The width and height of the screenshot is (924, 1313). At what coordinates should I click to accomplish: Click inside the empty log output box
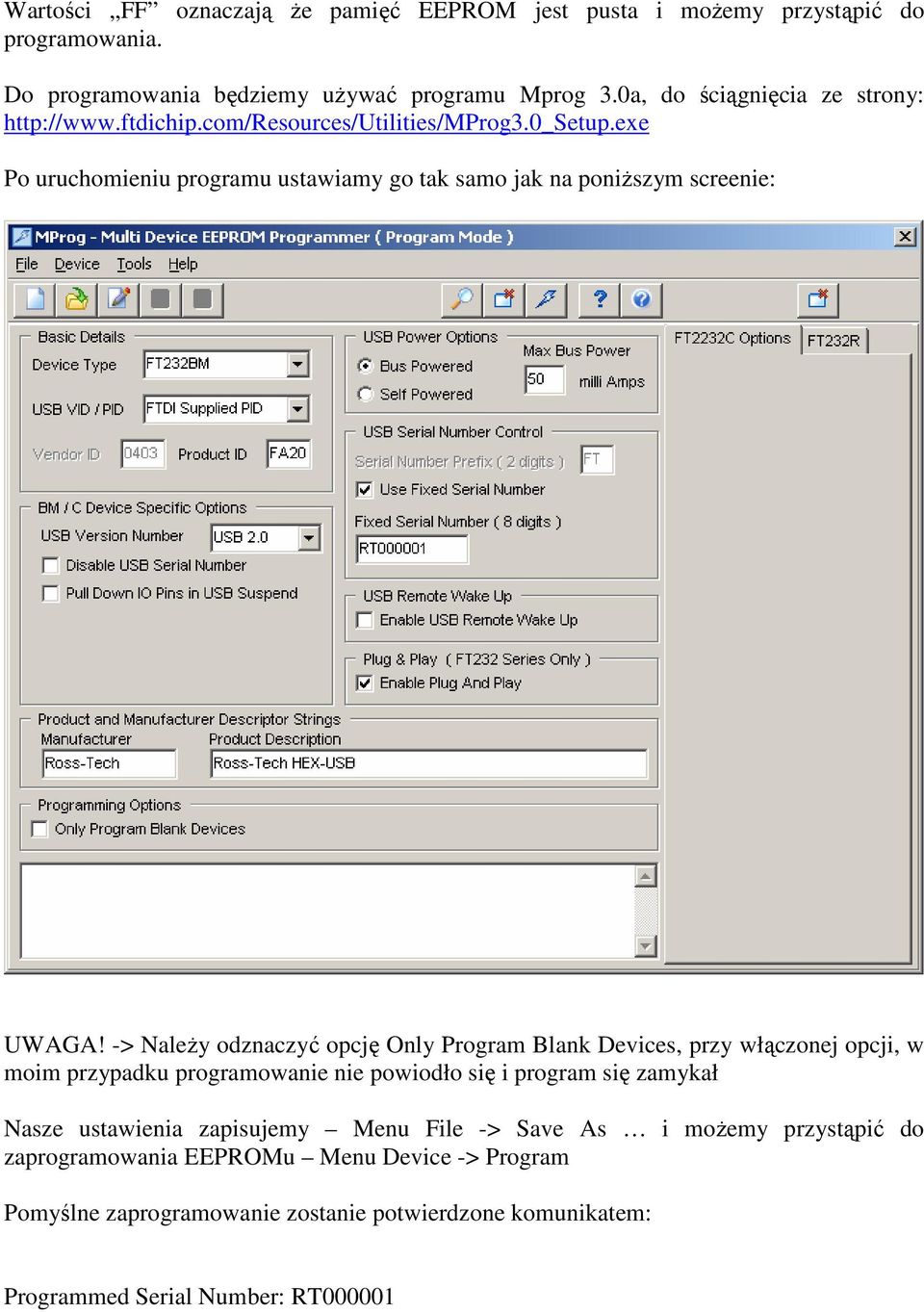pos(327,911)
